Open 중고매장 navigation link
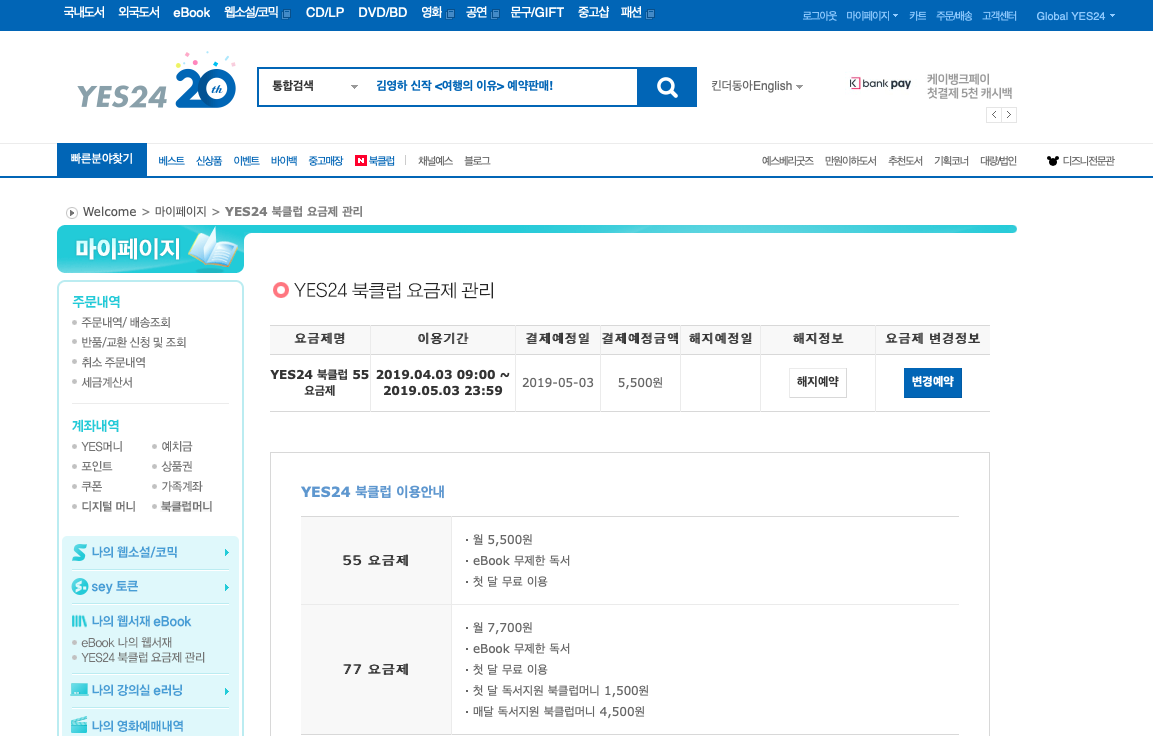 coord(326,161)
